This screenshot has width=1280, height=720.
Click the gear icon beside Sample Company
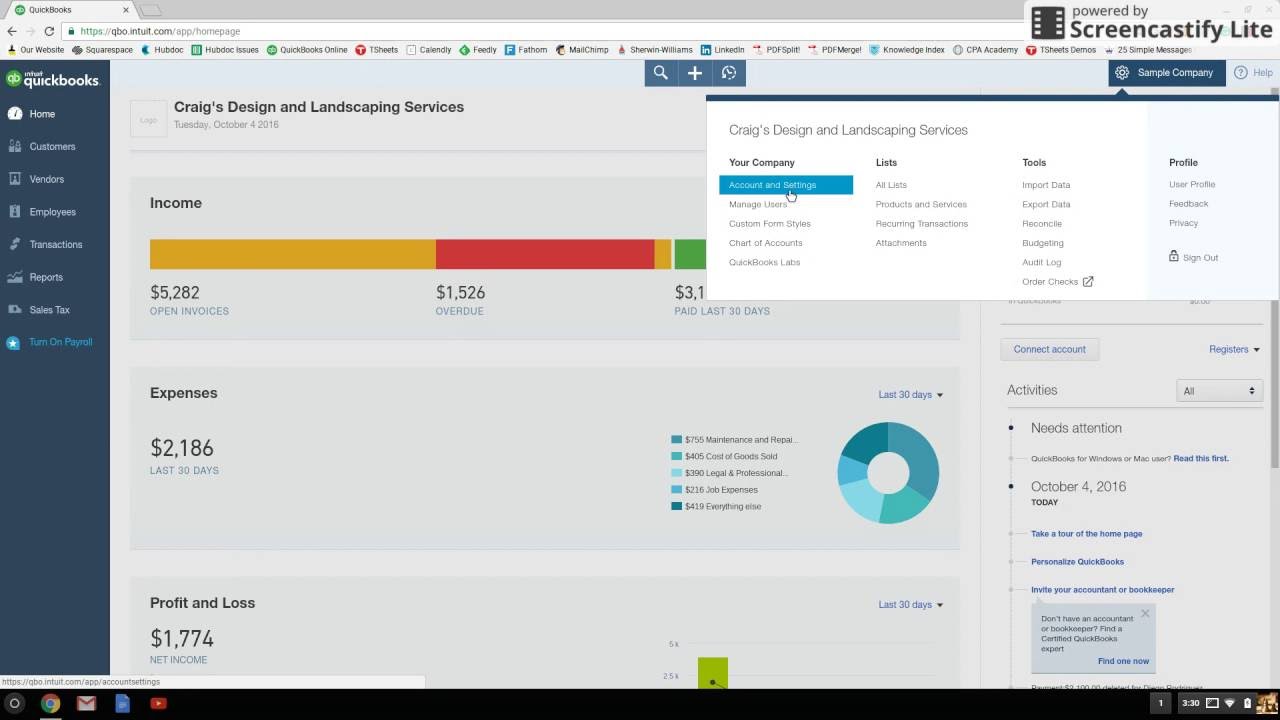(x=1122, y=73)
